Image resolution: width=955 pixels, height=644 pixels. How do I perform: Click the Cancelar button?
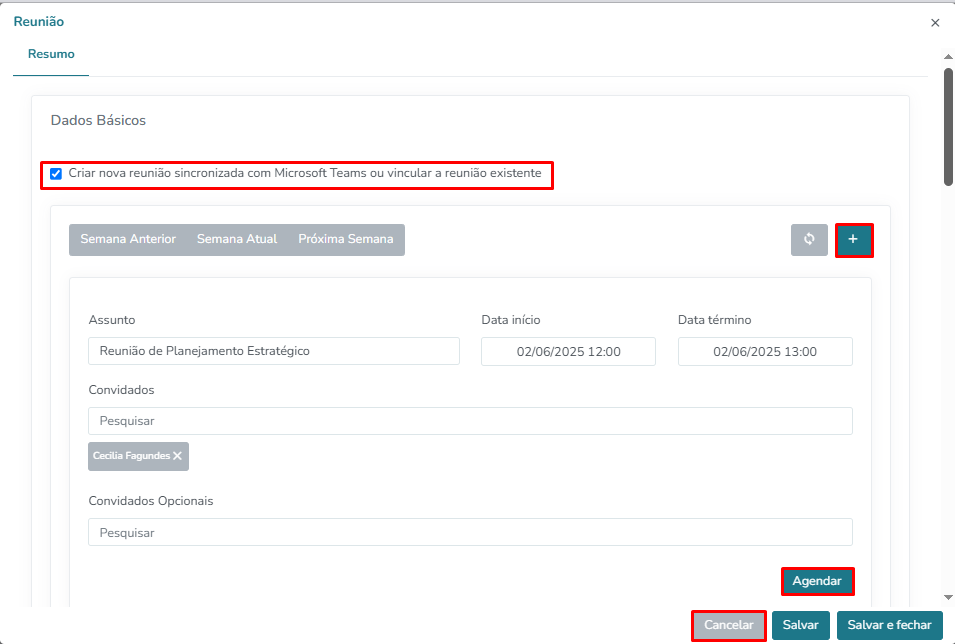(729, 625)
